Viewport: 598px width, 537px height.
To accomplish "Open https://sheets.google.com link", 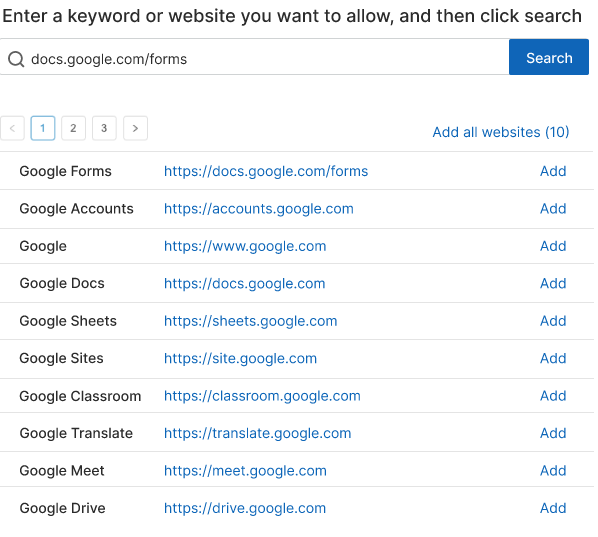I will pos(251,321).
